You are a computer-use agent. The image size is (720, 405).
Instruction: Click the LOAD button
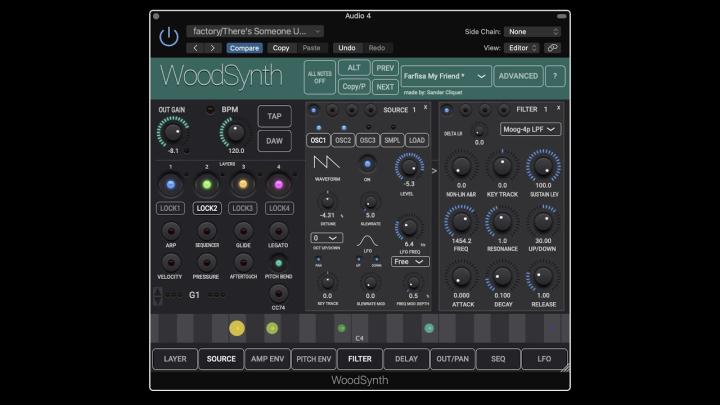417,141
